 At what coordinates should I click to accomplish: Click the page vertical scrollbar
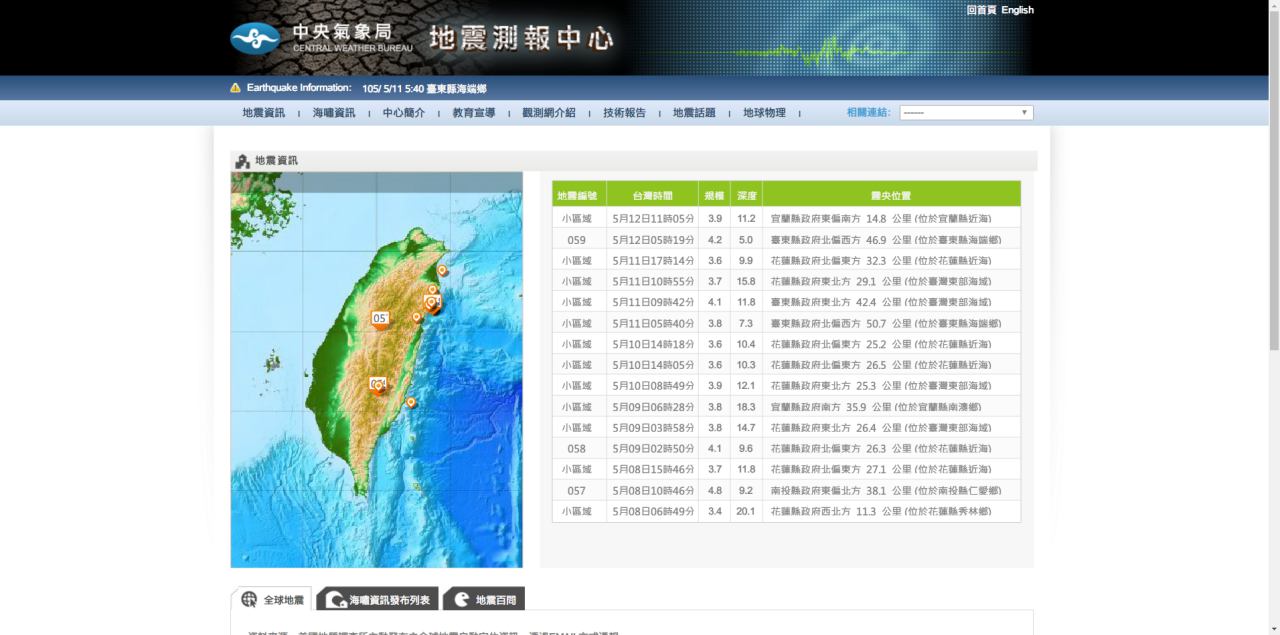(x=1273, y=200)
